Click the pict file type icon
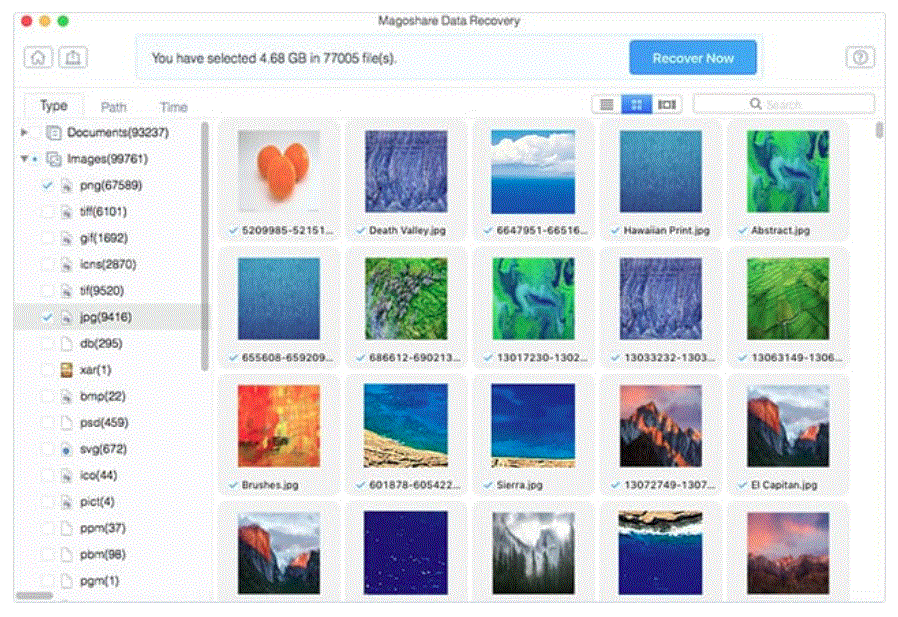 click(67, 502)
